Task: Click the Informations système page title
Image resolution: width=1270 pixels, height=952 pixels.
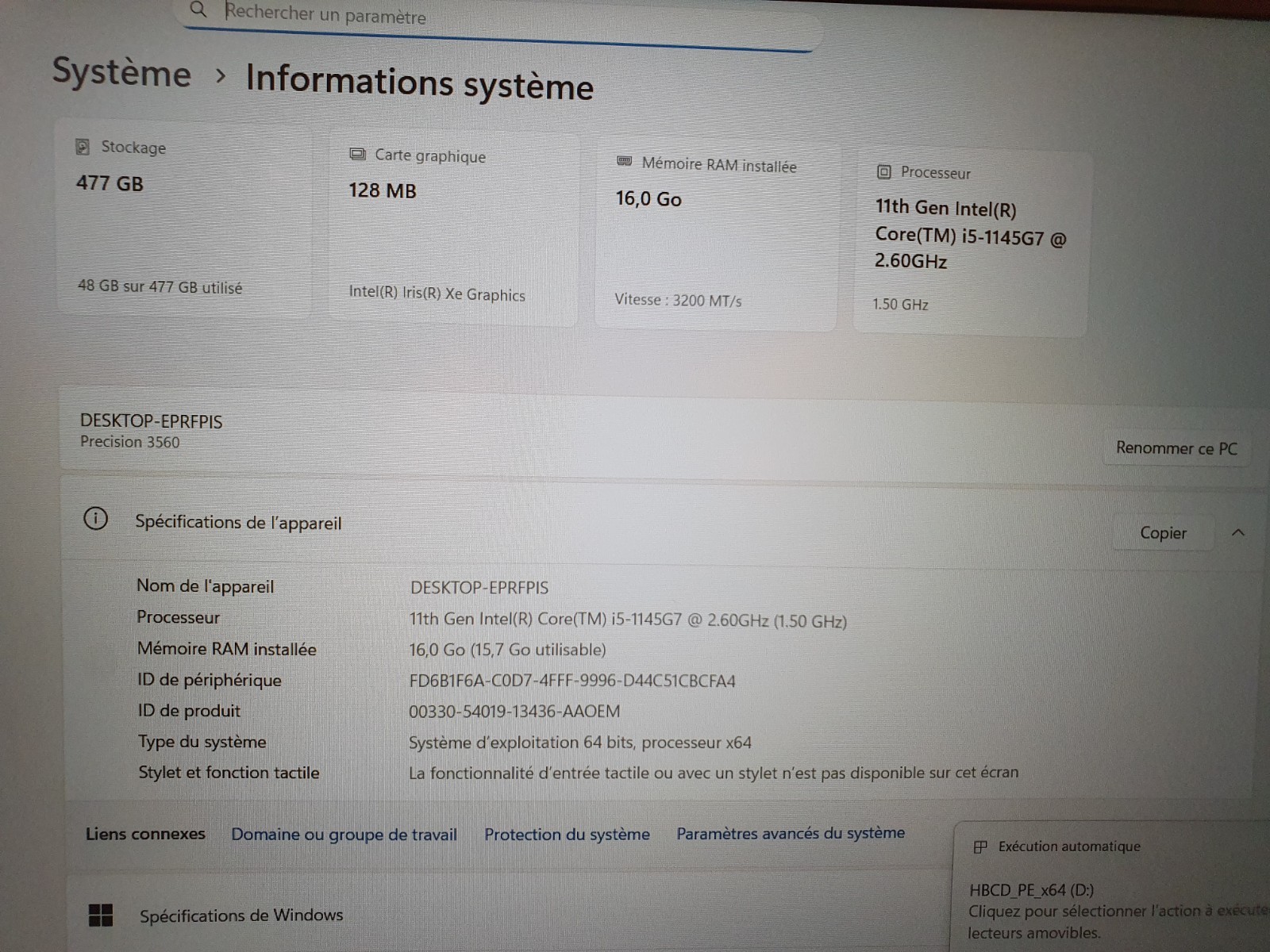Action: point(420,83)
